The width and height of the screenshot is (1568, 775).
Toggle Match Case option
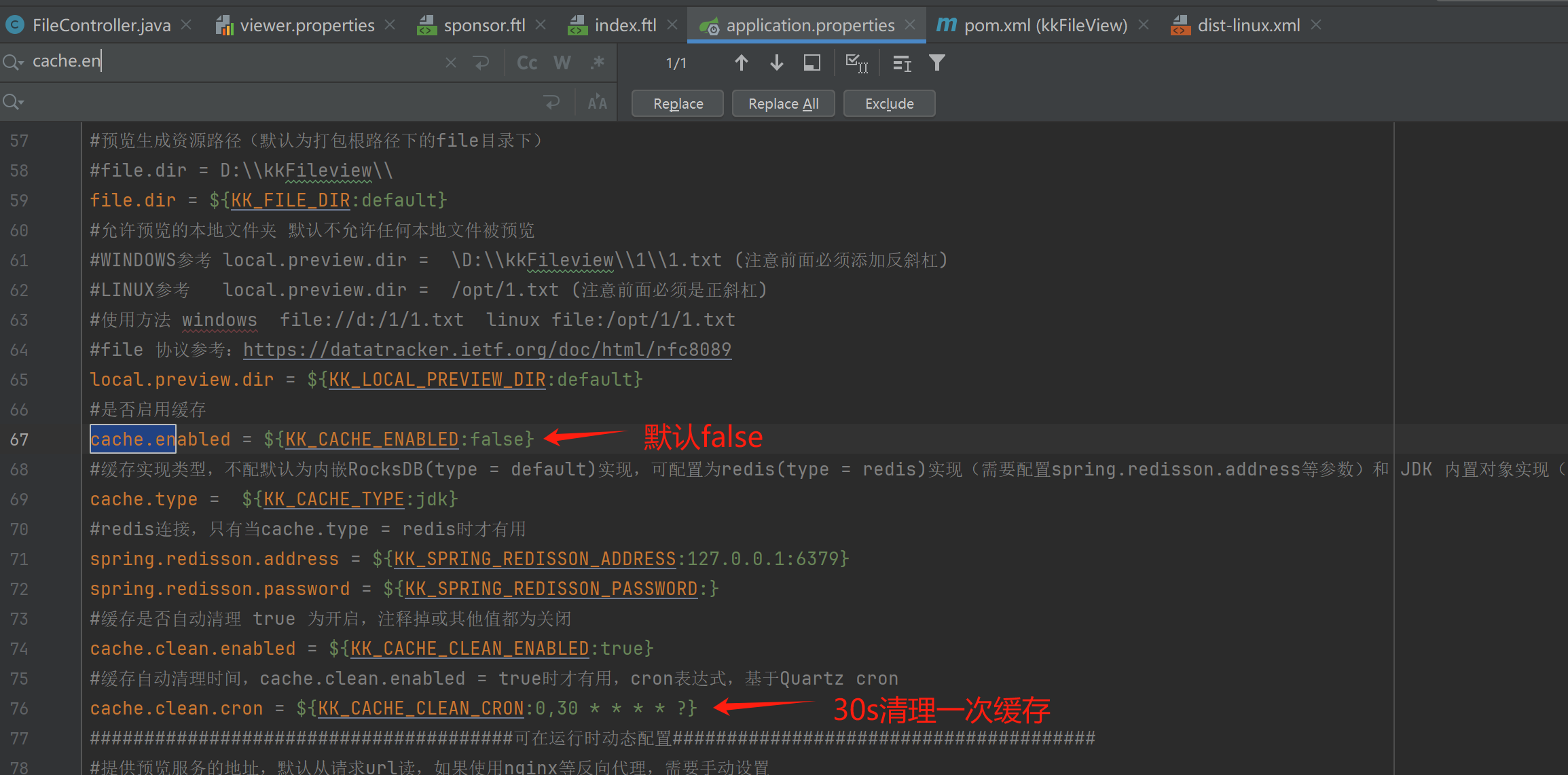[x=527, y=62]
